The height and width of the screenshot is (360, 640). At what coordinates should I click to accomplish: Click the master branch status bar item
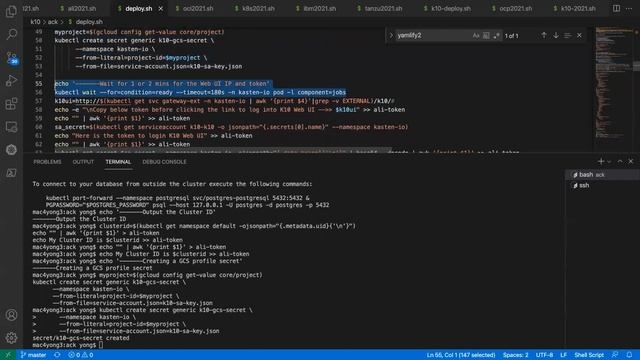pyautogui.click(x=33, y=355)
